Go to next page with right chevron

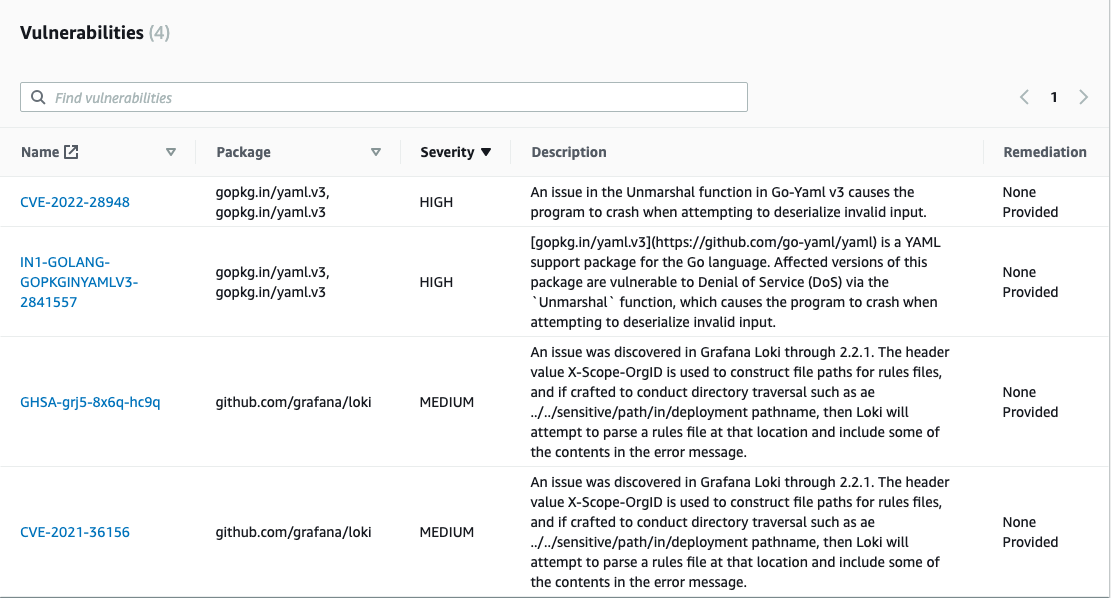click(x=1083, y=97)
